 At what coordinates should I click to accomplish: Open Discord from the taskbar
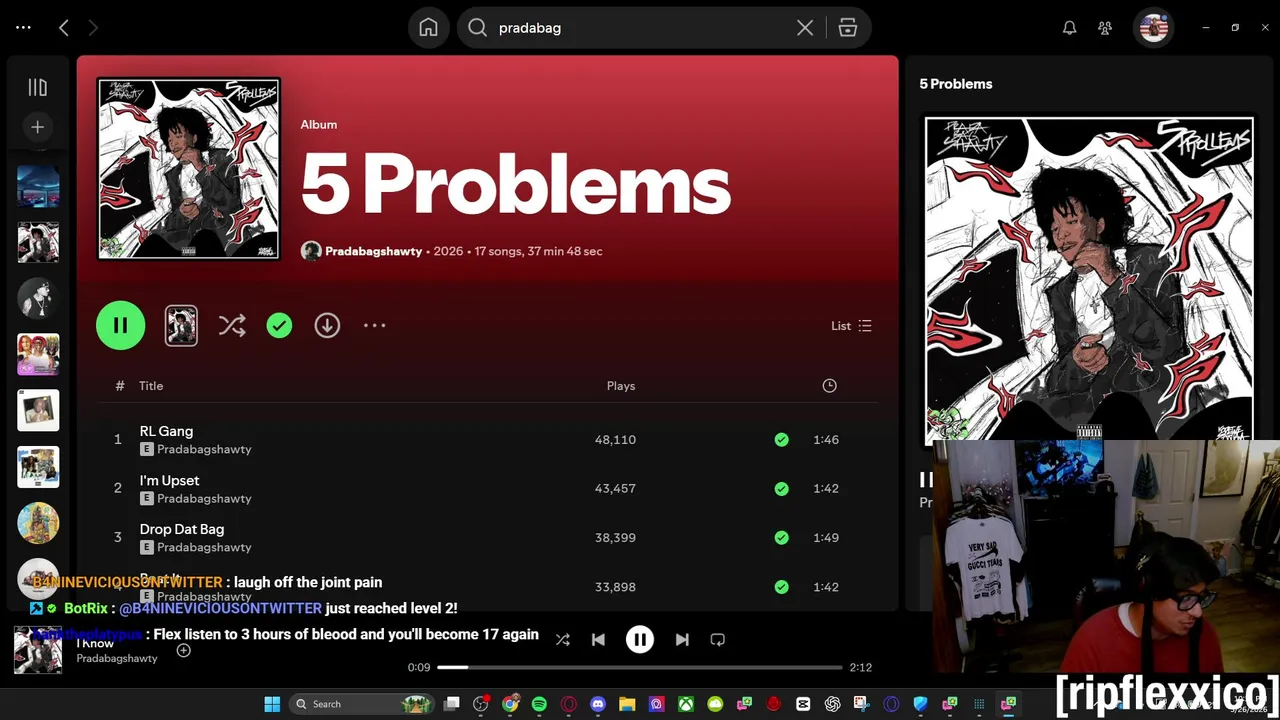598,704
